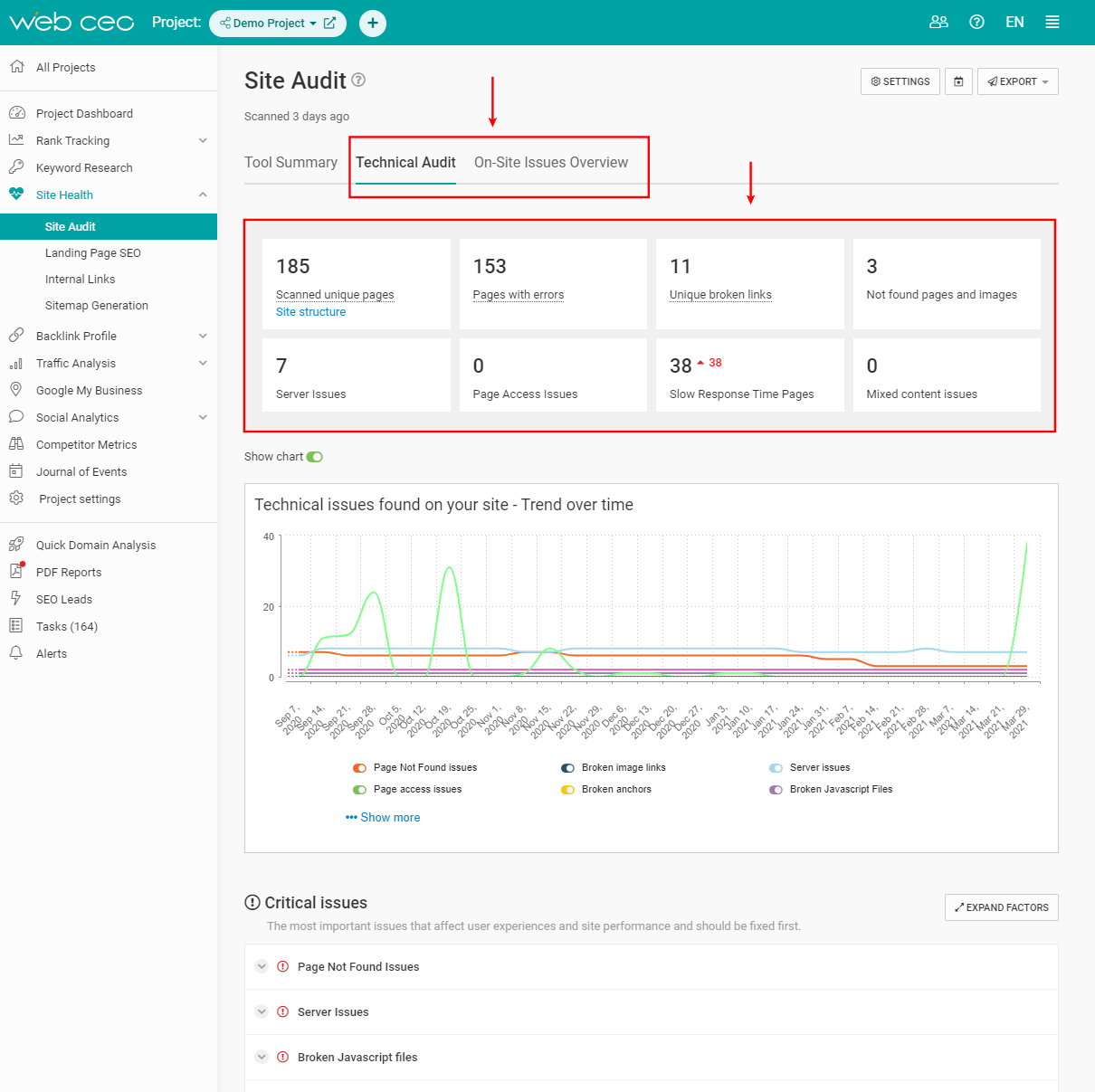Open Internal Links menu item

click(x=81, y=279)
